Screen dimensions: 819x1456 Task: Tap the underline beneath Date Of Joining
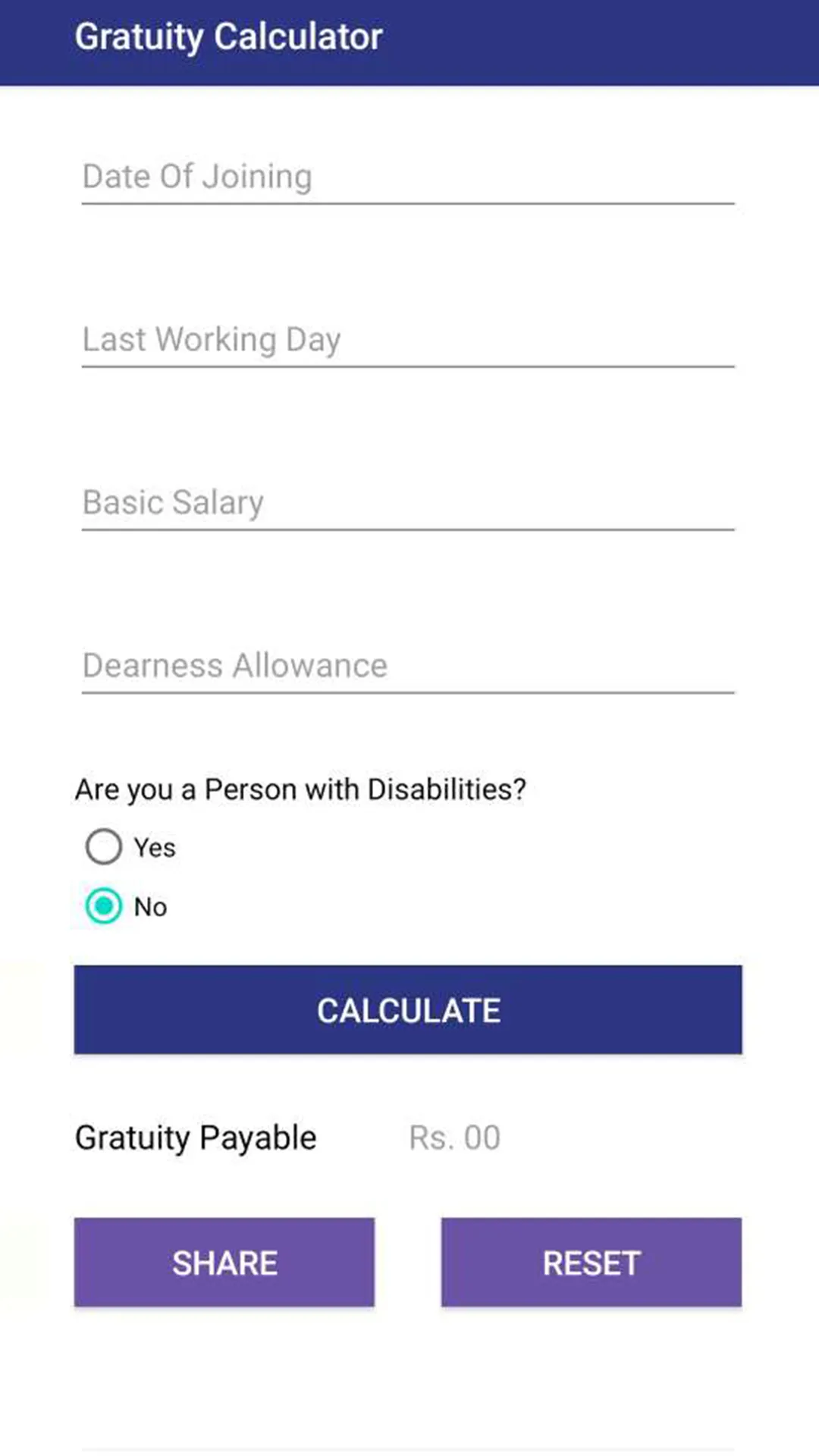(408, 203)
